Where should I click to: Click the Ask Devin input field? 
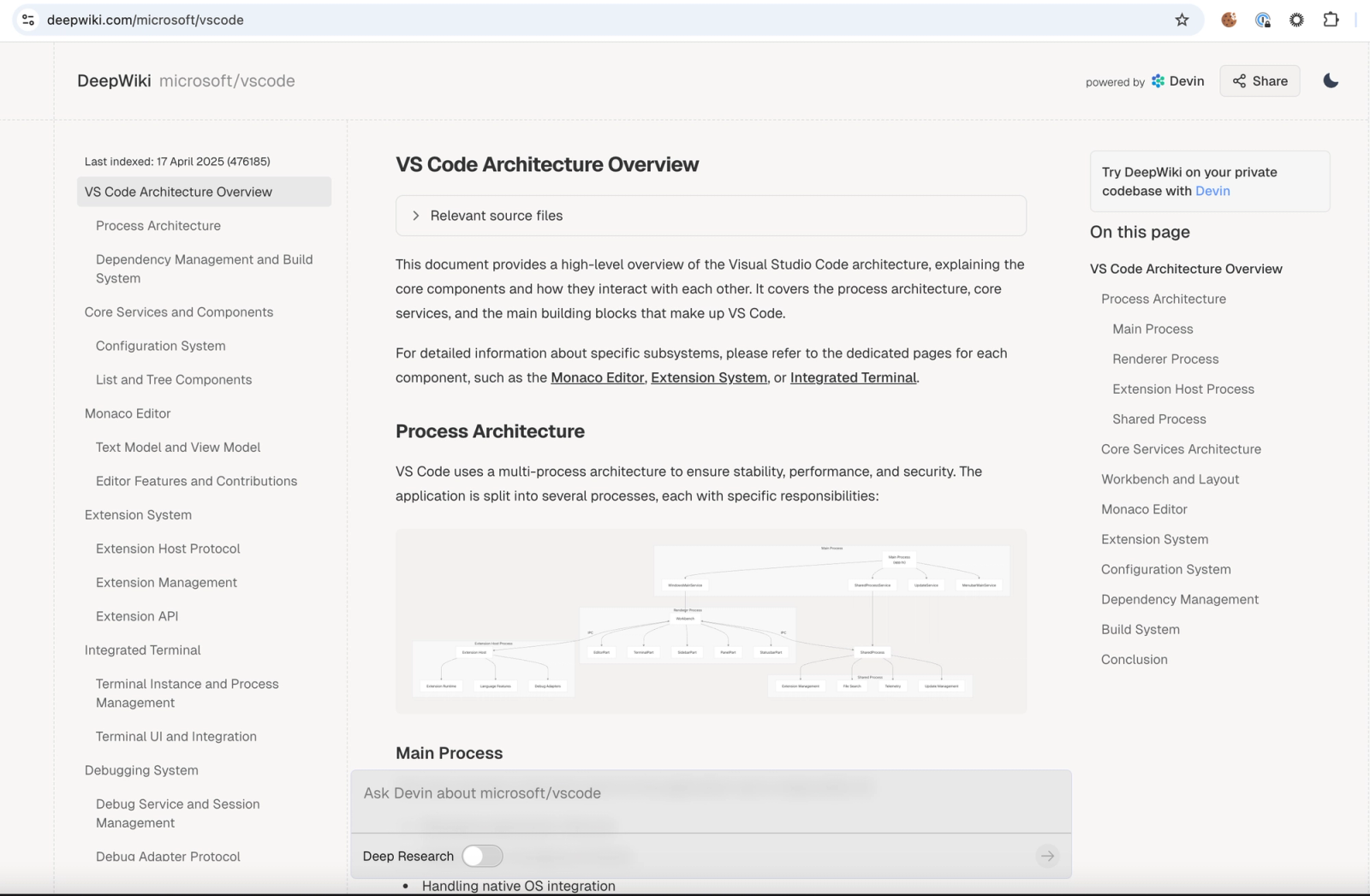(711, 793)
